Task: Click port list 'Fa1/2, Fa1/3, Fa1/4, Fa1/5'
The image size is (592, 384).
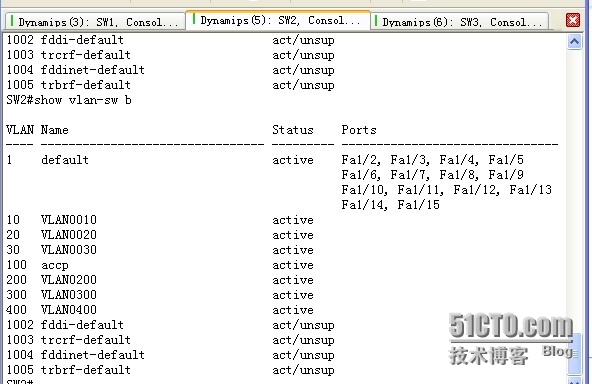Action: click(433, 160)
